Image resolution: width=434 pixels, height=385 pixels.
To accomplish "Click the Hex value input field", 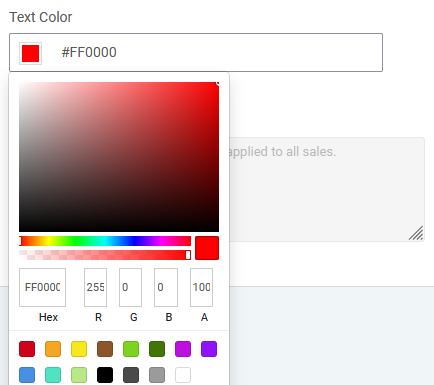I will (42, 287).
